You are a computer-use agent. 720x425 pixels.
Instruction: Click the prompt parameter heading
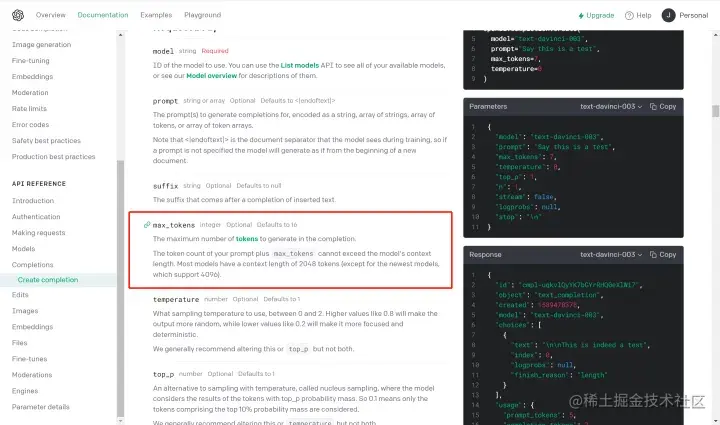coord(165,101)
